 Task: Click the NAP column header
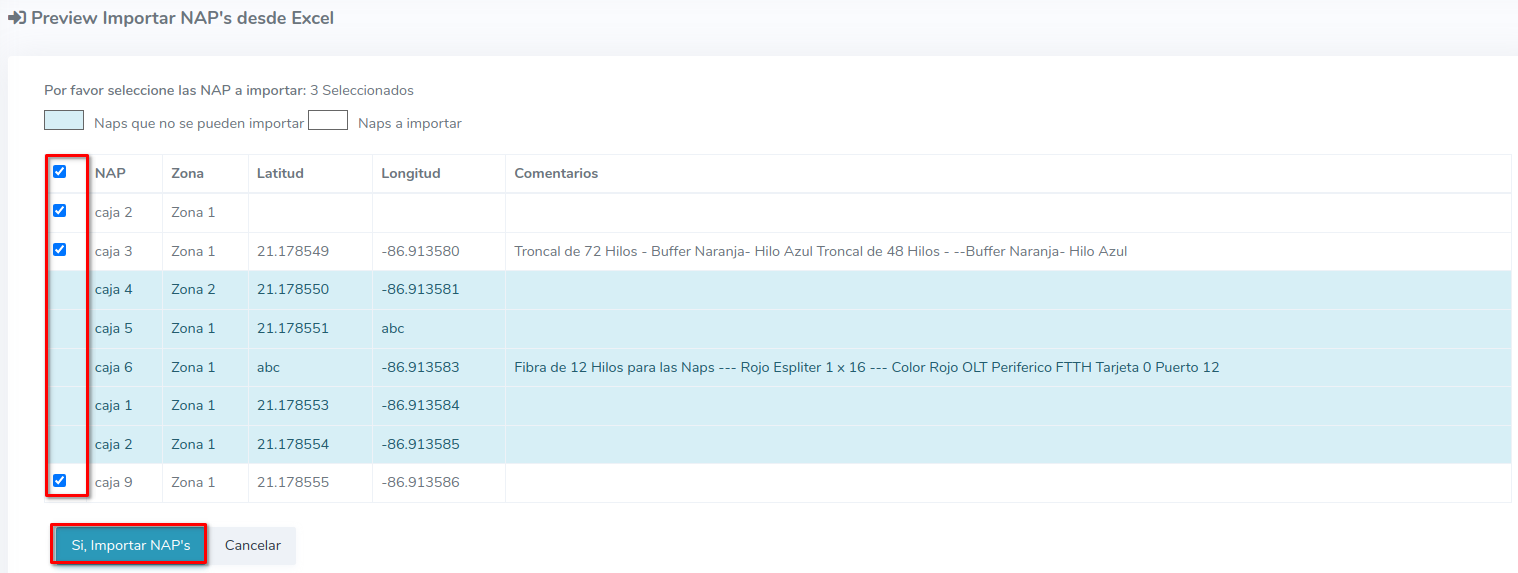click(110, 173)
